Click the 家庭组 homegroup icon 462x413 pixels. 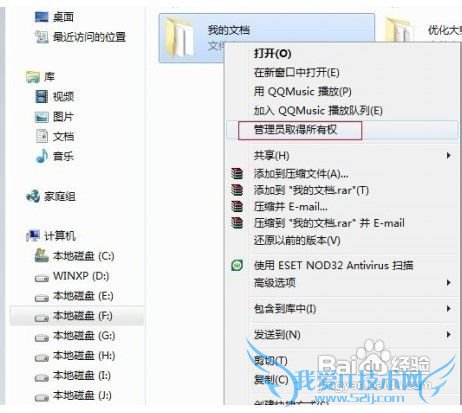33,196
